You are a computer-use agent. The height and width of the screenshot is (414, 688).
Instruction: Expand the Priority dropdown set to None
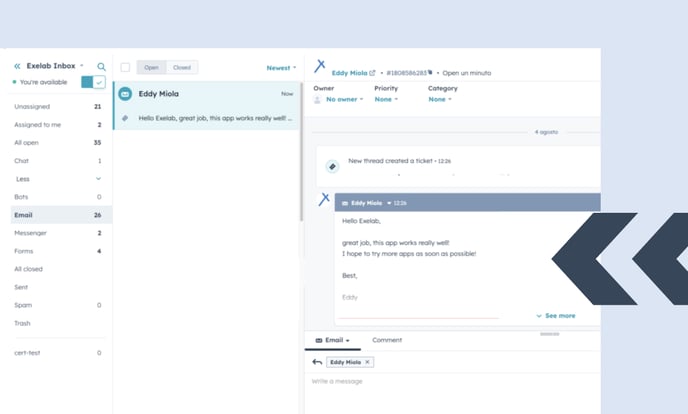386,99
